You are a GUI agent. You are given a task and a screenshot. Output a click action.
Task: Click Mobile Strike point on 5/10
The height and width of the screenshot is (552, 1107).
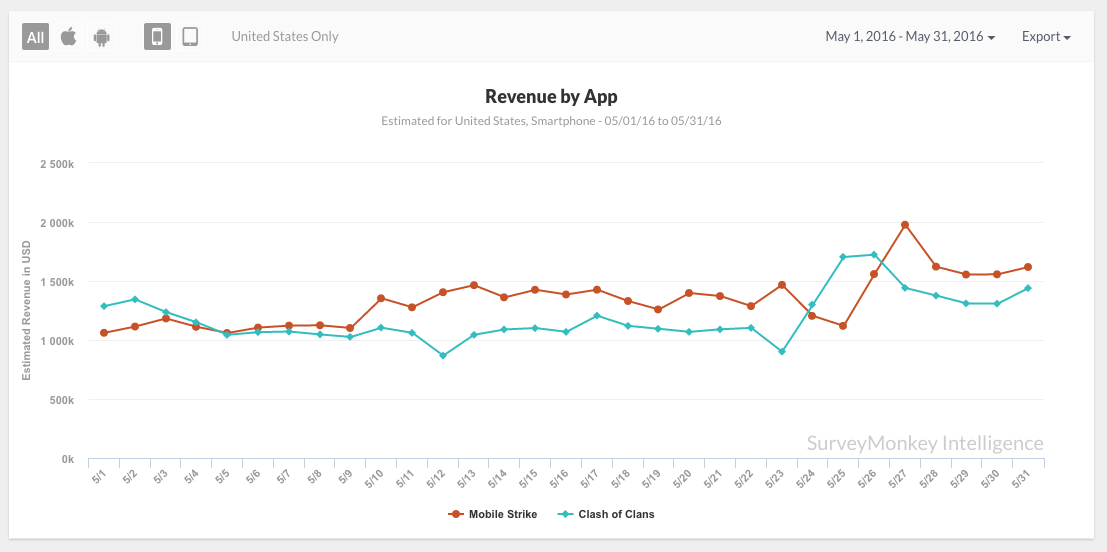(381, 298)
